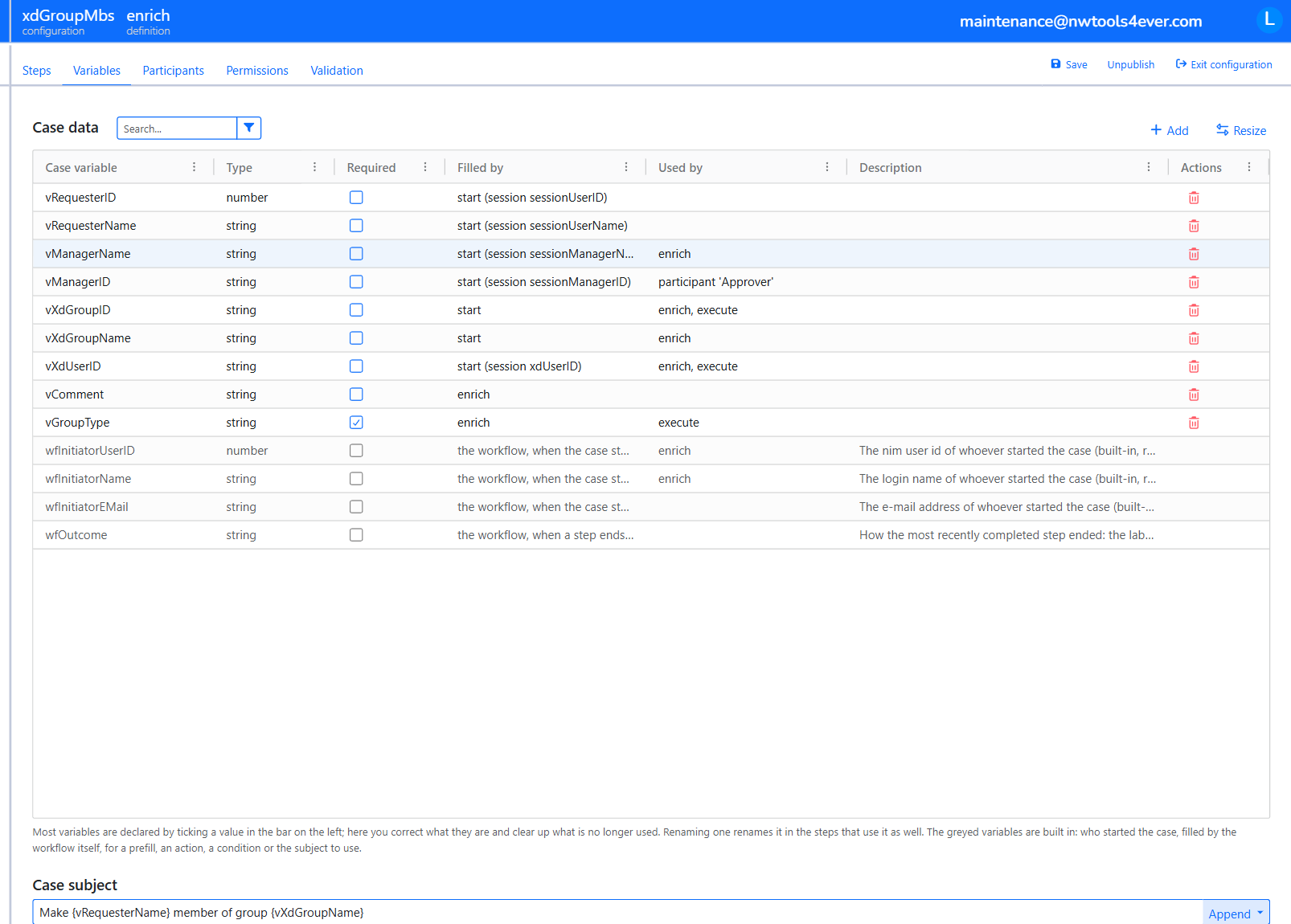Open the Participants tab
The image size is (1291, 924).
(x=174, y=71)
